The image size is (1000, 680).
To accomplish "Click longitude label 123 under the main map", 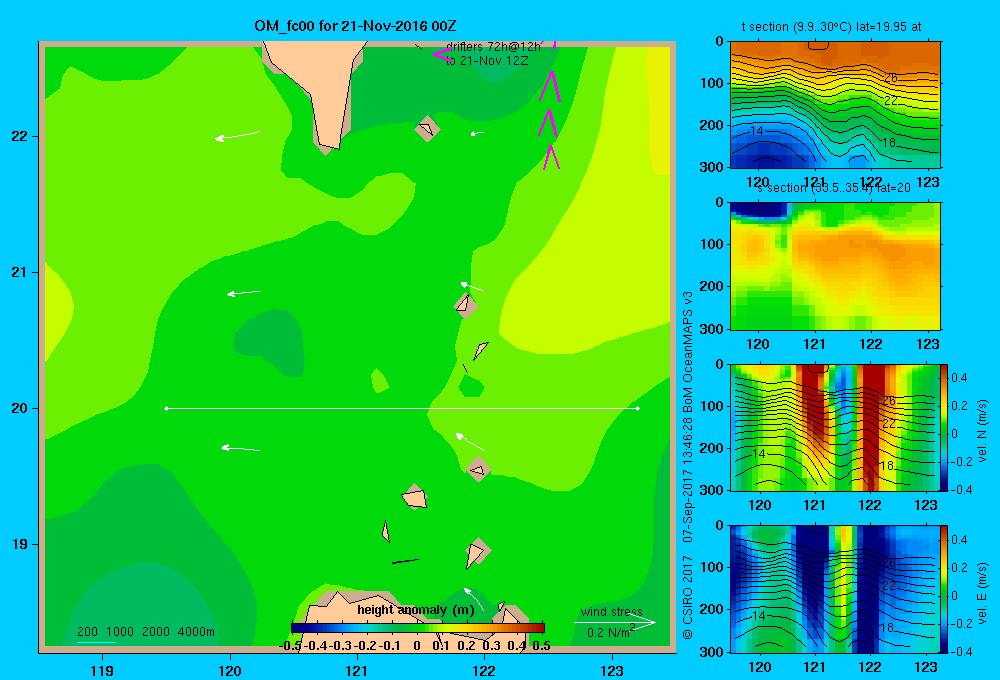I will pyautogui.click(x=612, y=670).
